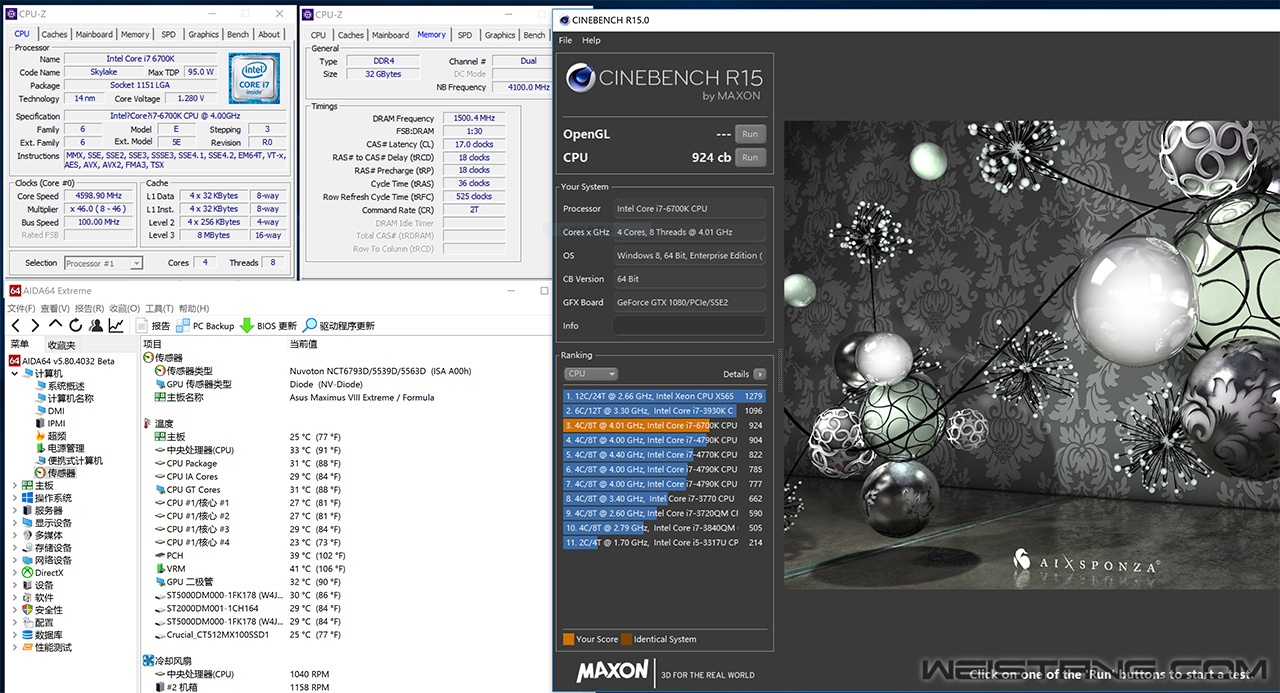Go up one level in AIDA64

tap(55, 326)
